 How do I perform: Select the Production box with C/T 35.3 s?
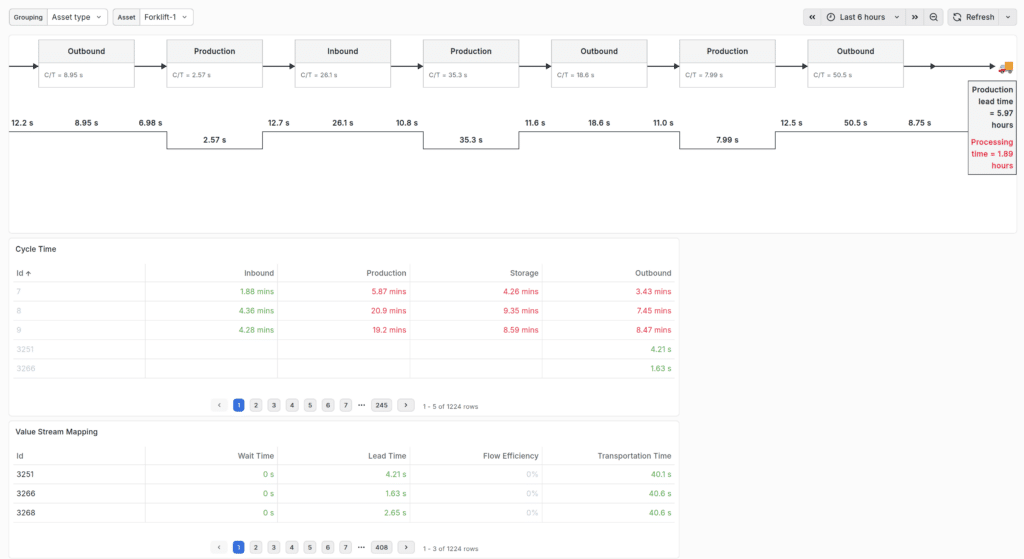[x=471, y=63]
